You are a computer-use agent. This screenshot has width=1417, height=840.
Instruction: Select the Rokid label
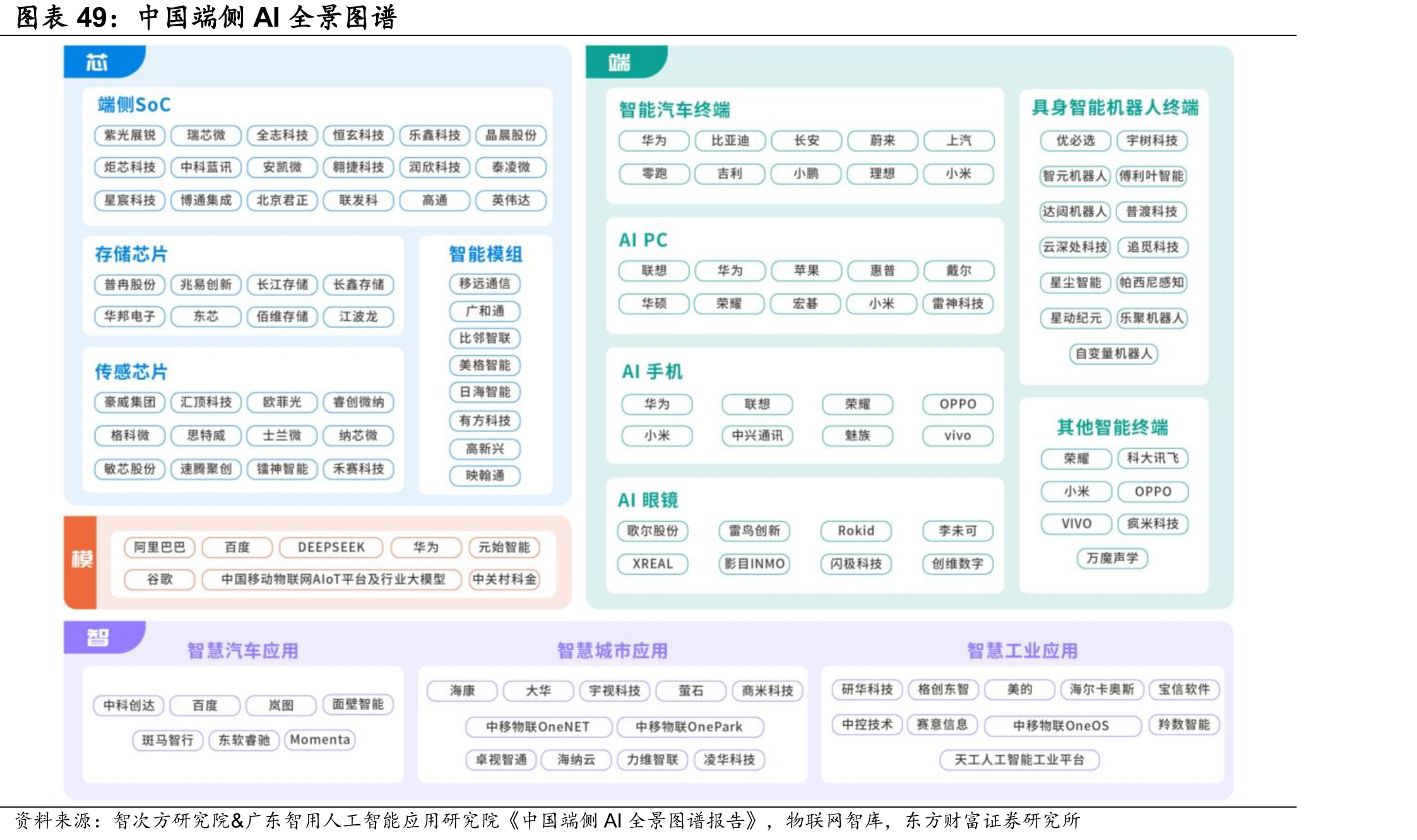tap(857, 531)
